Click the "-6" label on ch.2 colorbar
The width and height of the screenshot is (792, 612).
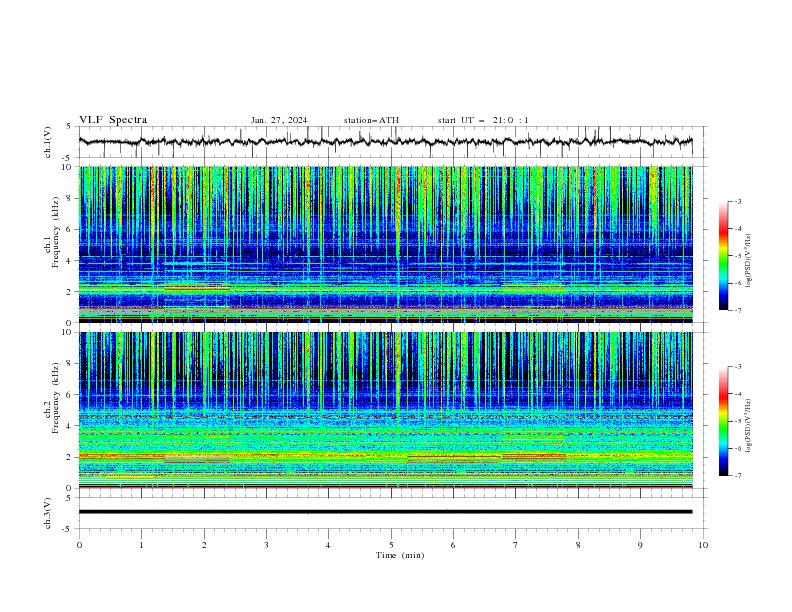737,448
